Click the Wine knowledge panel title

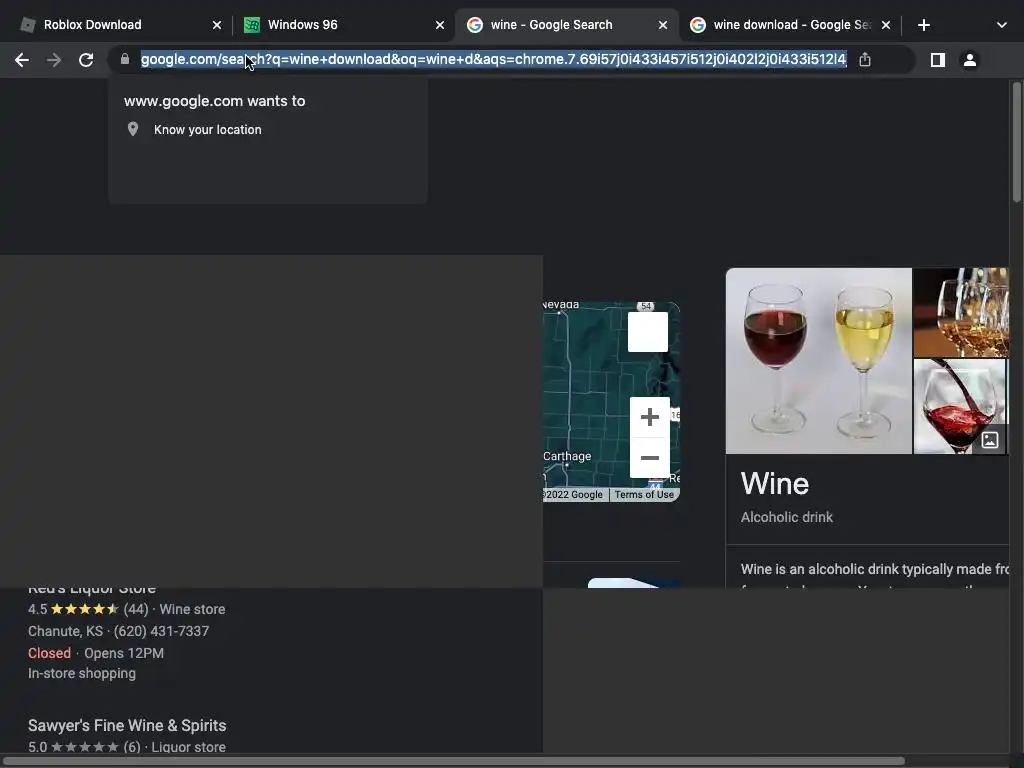tap(775, 484)
